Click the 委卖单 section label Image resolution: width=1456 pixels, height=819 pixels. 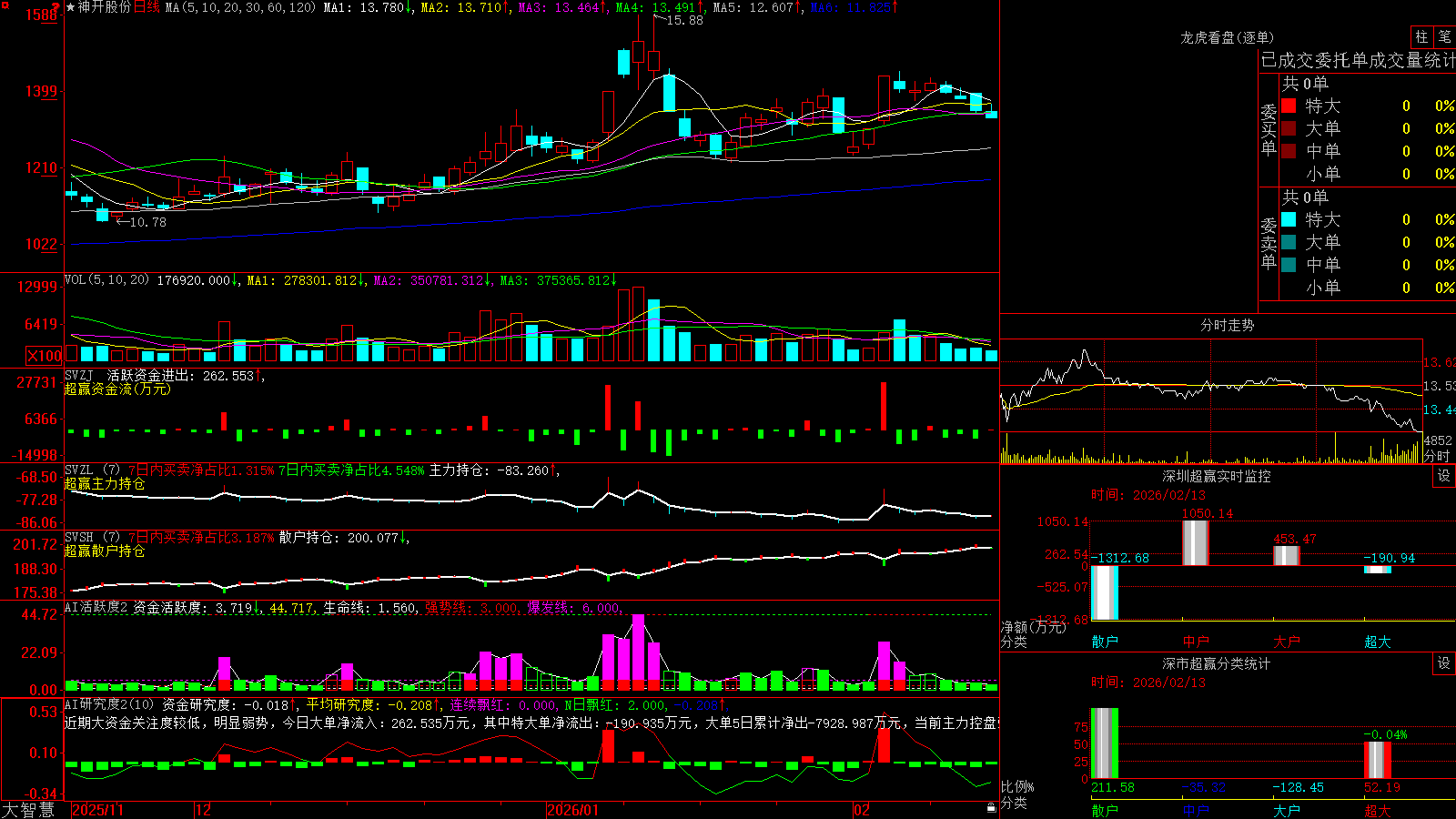click(x=1269, y=243)
